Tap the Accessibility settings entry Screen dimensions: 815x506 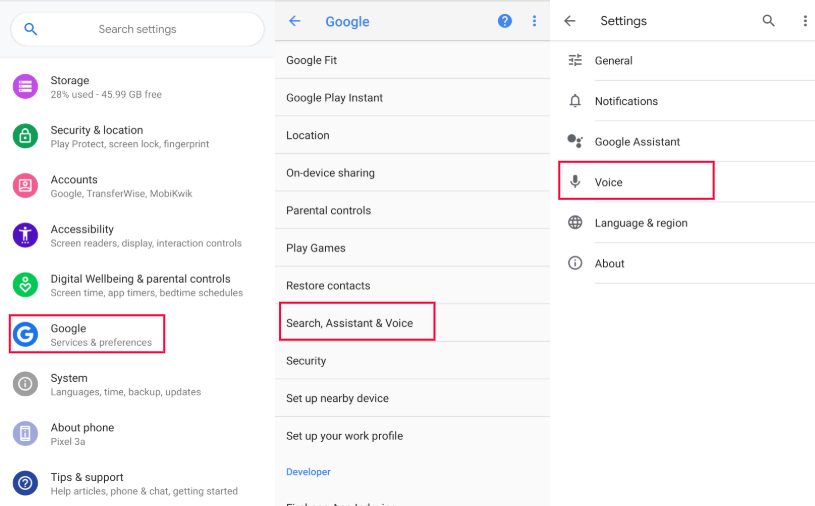click(140, 236)
